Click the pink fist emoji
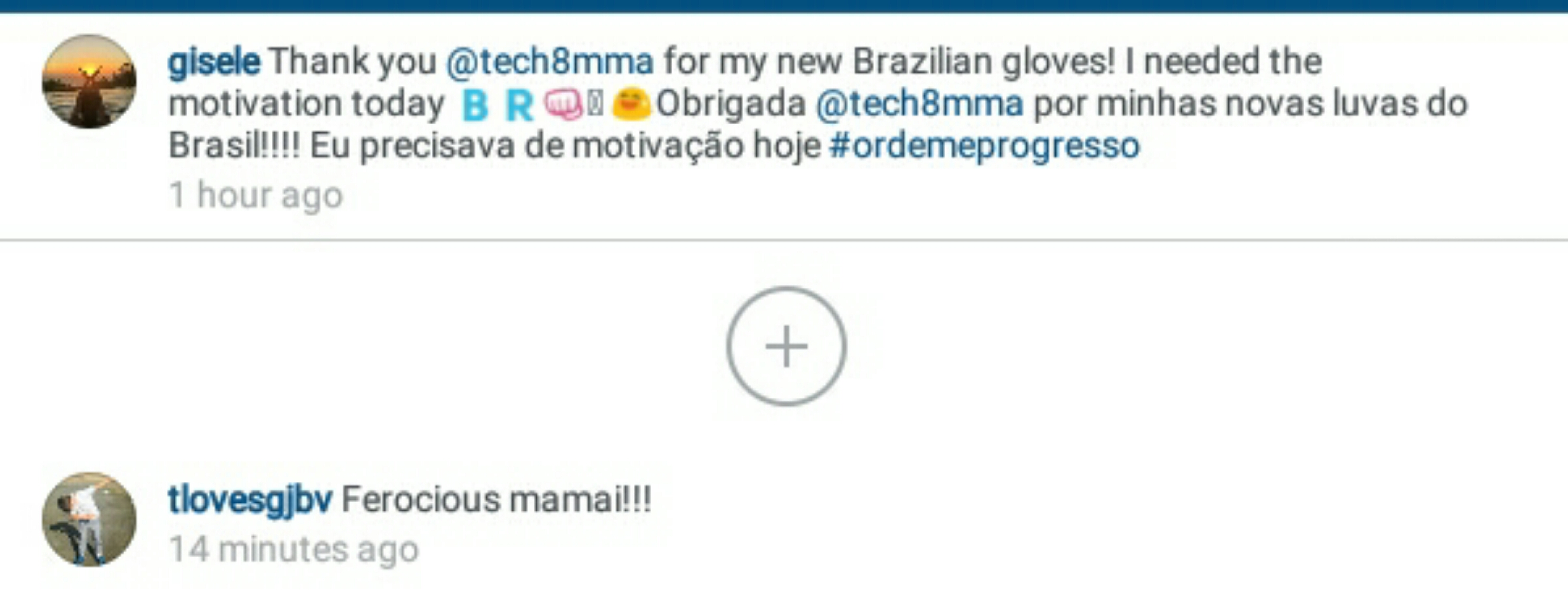Image resolution: width=1568 pixels, height=604 pixels. point(563,105)
